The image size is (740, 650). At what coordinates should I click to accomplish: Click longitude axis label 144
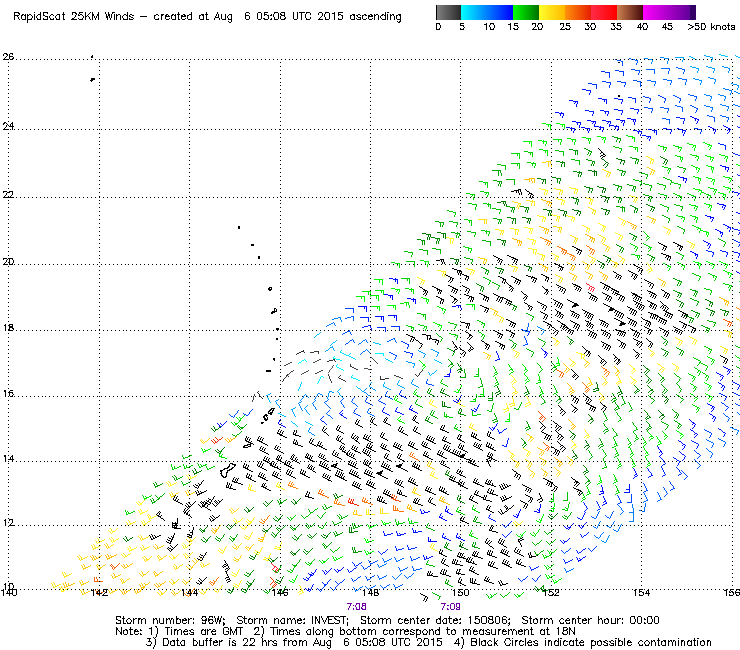190,593
